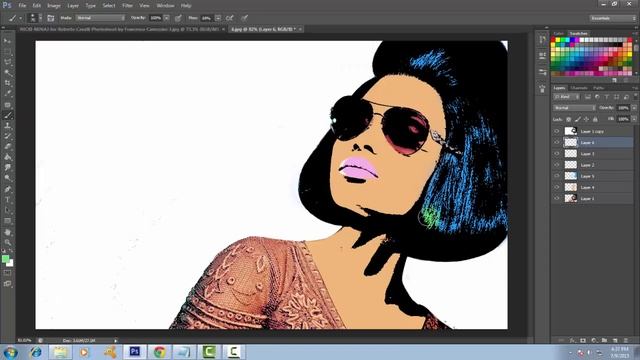Image resolution: width=640 pixels, height=360 pixels.
Task: Open the Brush panel from the options bar
Action: [x=51, y=18]
